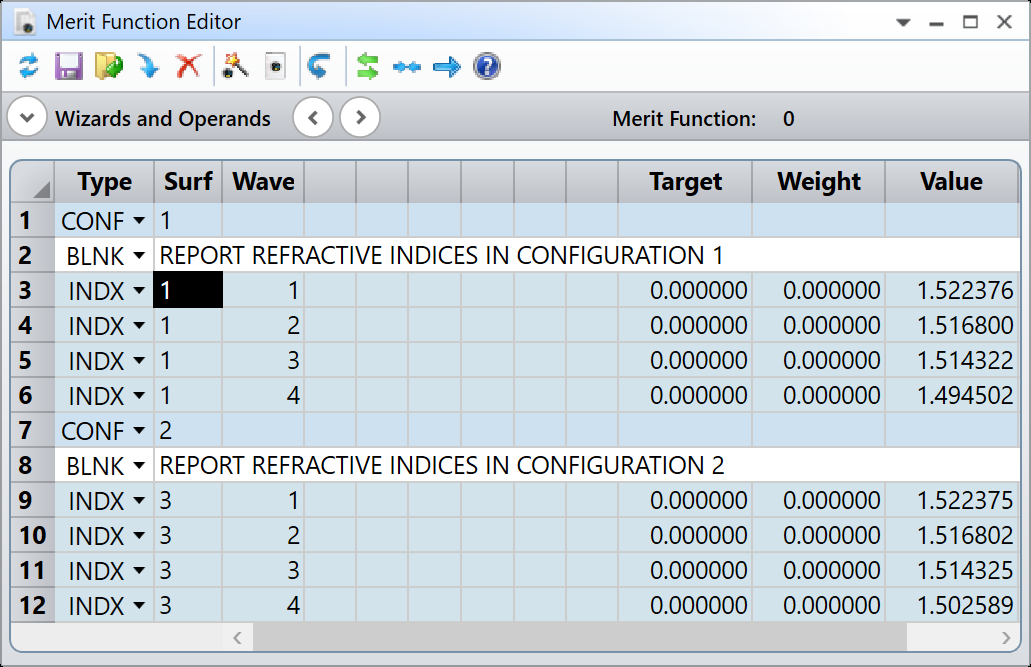
Task: Expand the Wizards and Operands panel
Action: pyautogui.click(x=27, y=118)
